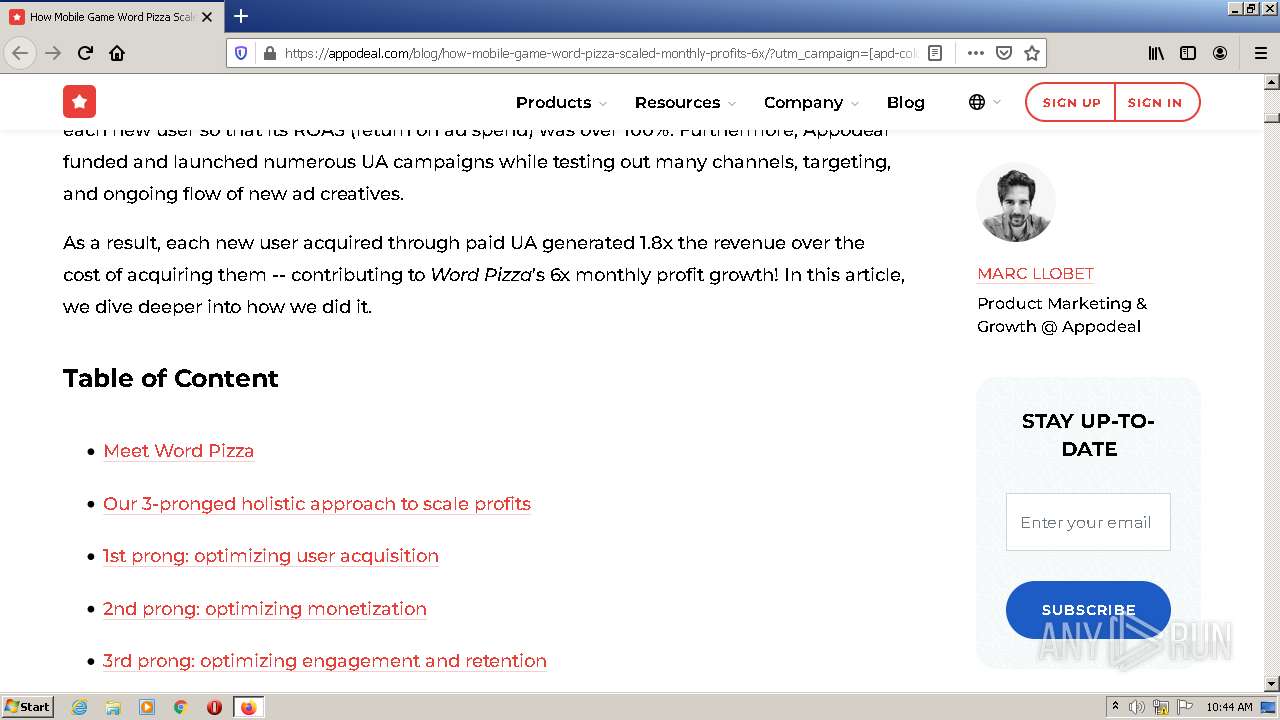Open Firefox account icon

1220,53
